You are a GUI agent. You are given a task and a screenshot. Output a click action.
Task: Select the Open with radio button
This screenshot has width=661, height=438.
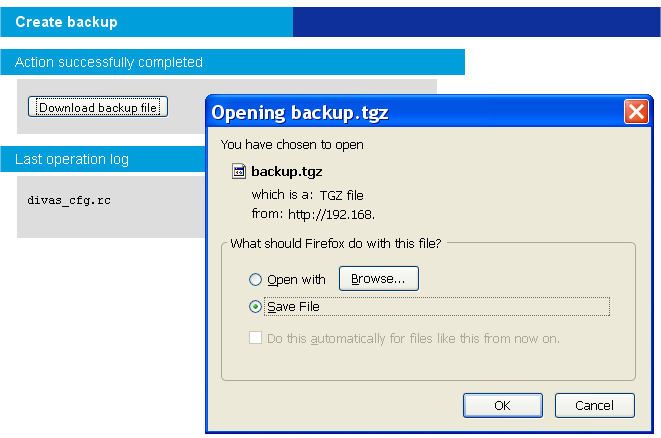click(255, 280)
